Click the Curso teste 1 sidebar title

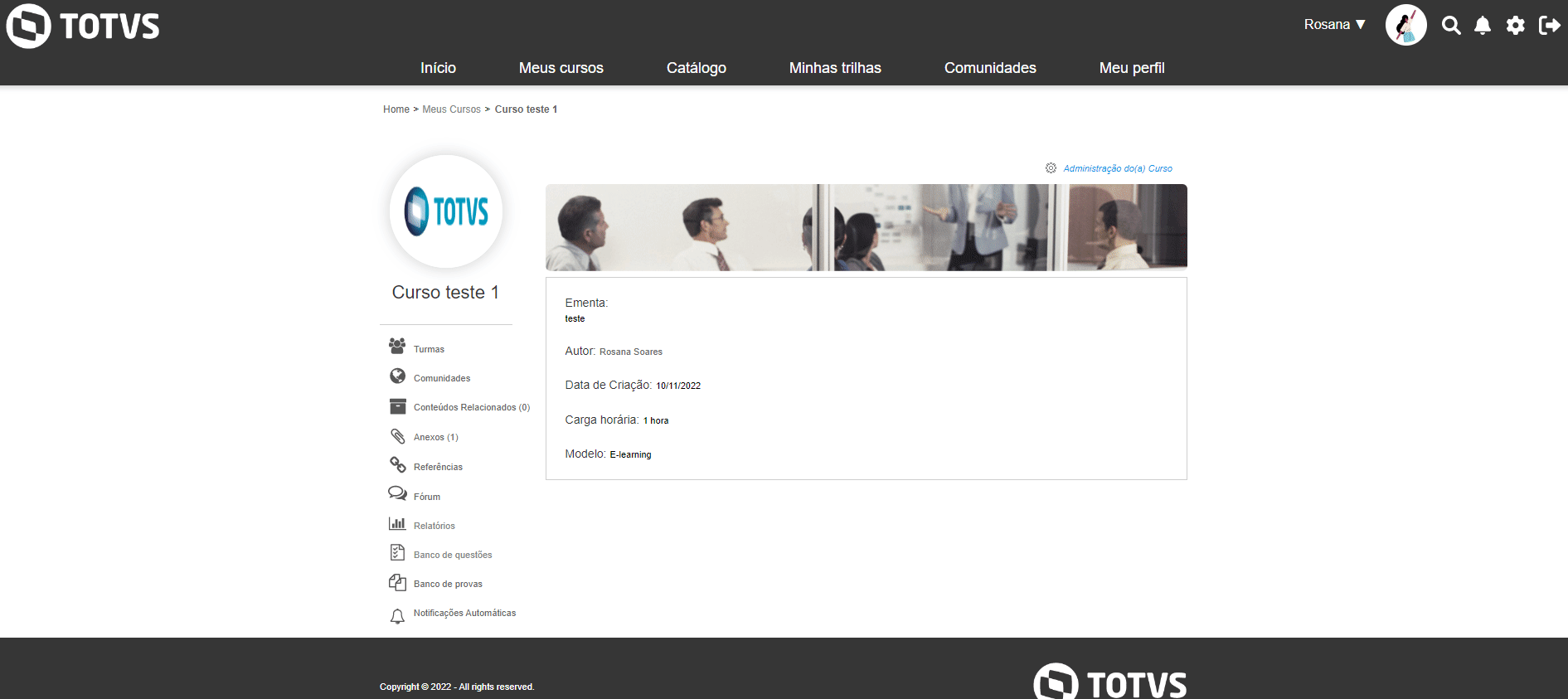445,293
